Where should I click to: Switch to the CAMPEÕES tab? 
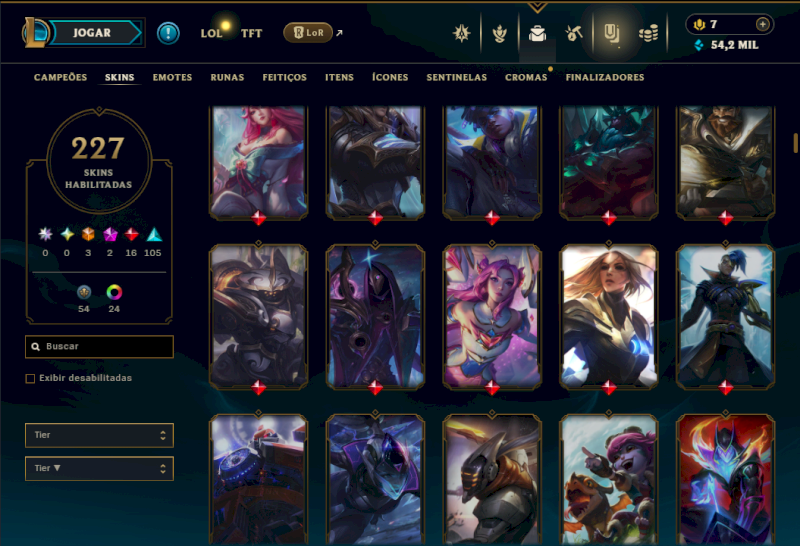click(x=60, y=77)
